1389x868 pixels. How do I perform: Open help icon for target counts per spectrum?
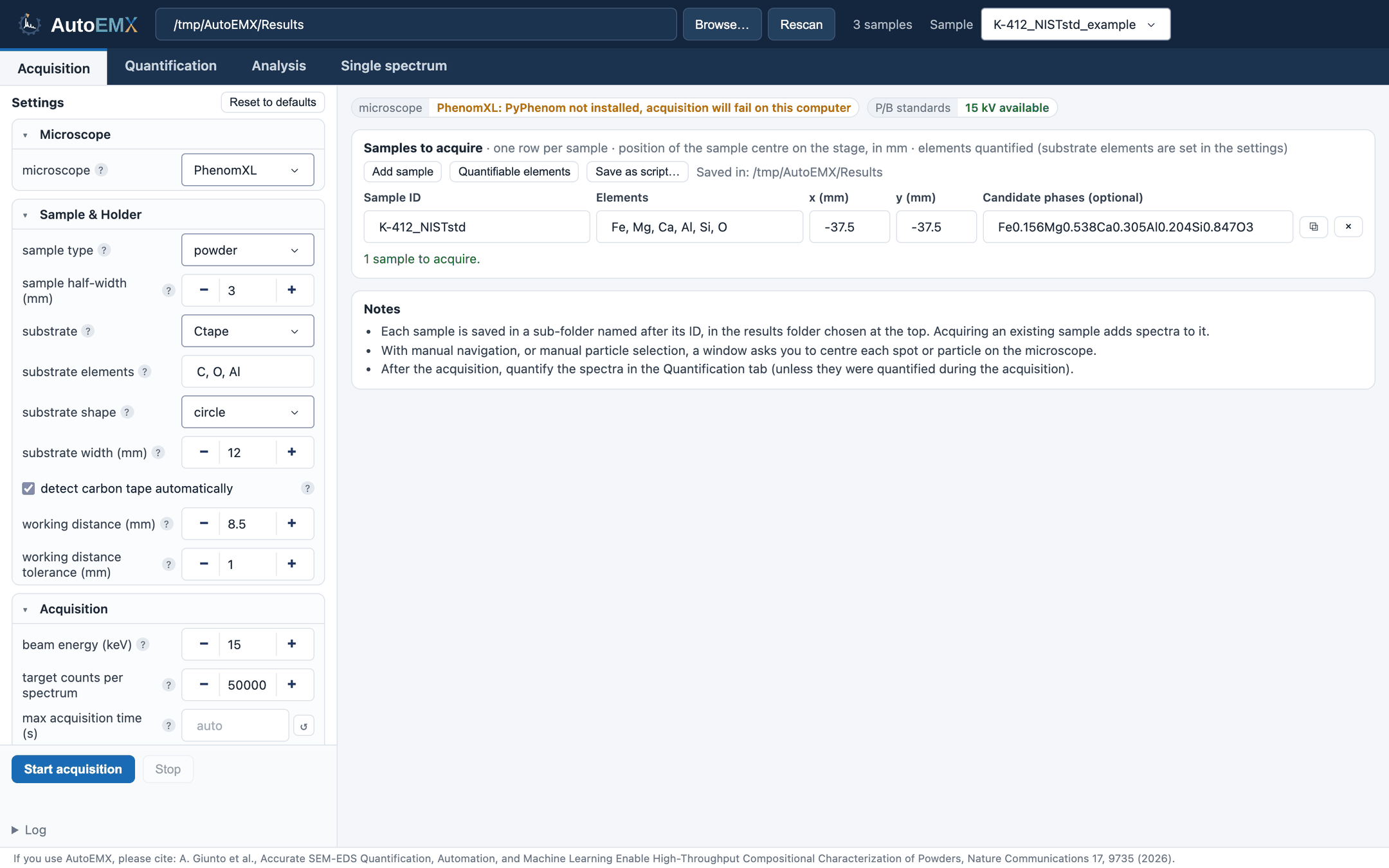(168, 685)
